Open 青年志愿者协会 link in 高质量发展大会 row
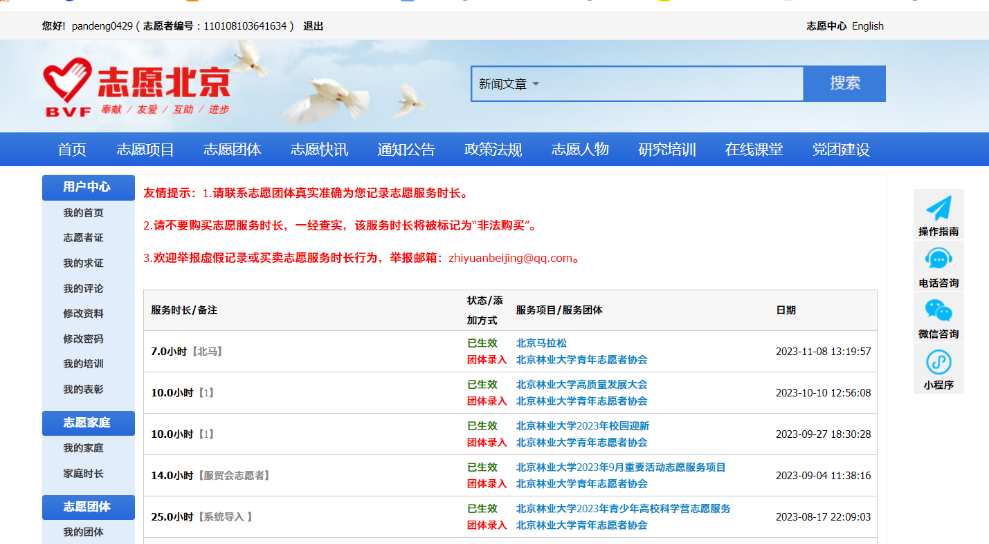The image size is (989, 544). [582, 401]
